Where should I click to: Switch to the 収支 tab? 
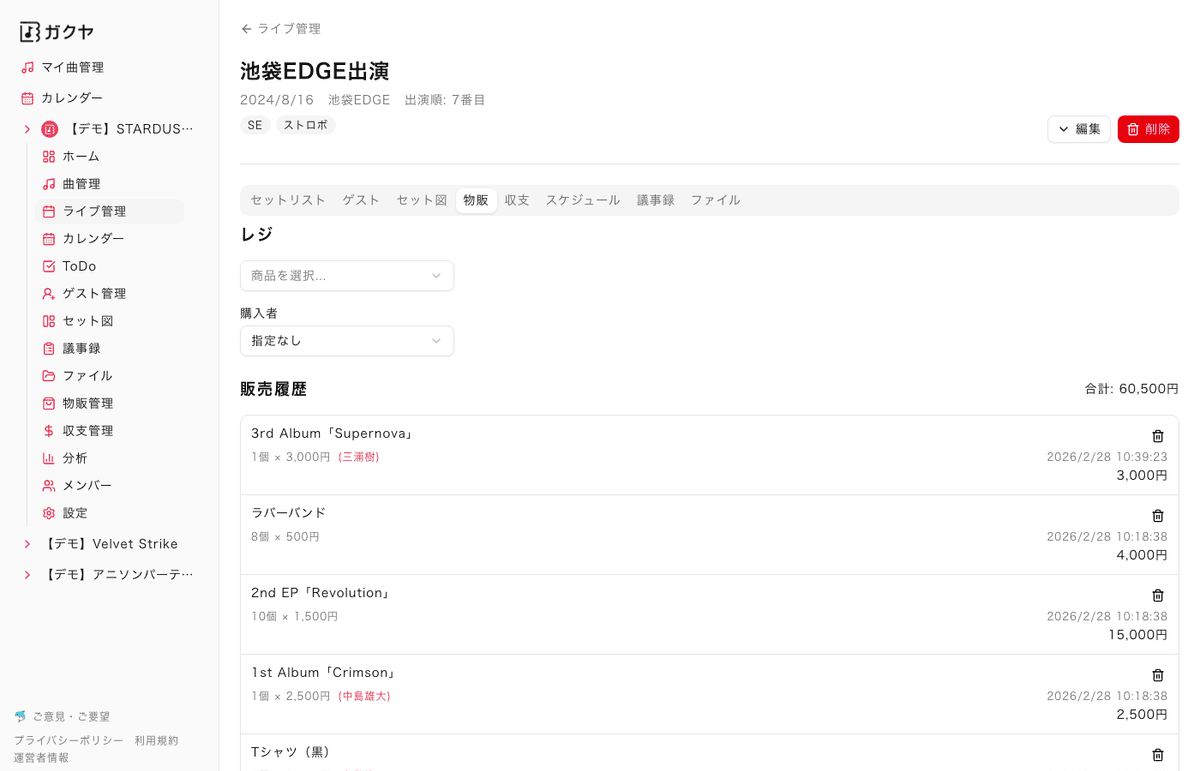(x=517, y=199)
